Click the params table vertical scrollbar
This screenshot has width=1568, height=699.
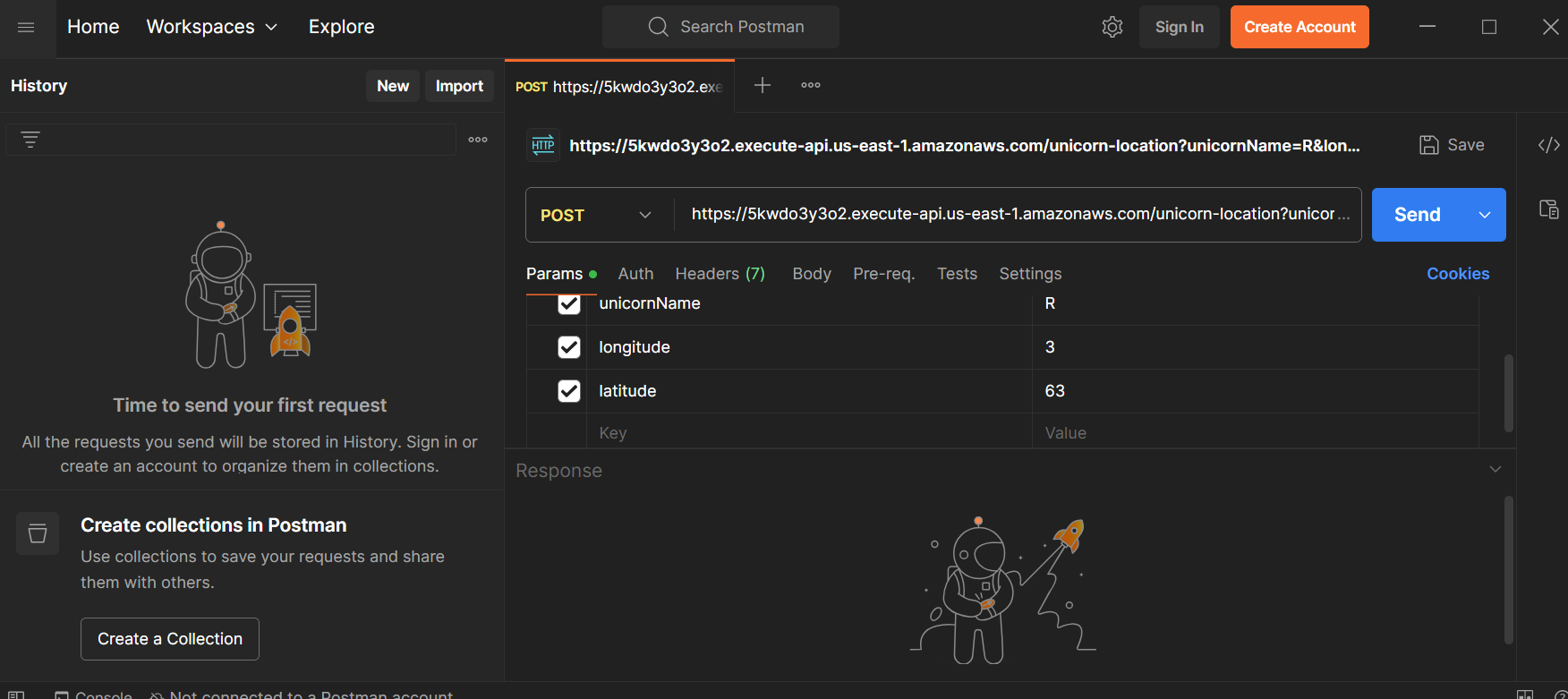(1509, 394)
